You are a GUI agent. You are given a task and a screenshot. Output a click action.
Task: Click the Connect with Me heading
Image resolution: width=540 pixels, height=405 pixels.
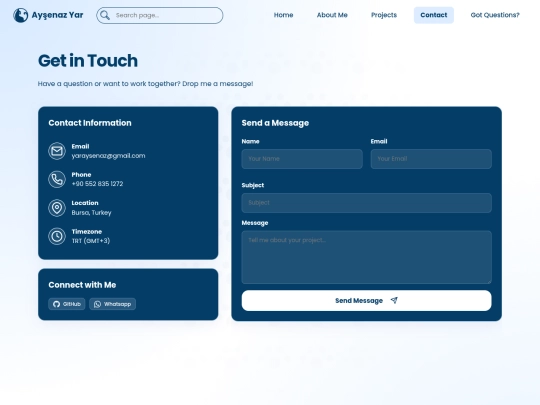coord(82,285)
